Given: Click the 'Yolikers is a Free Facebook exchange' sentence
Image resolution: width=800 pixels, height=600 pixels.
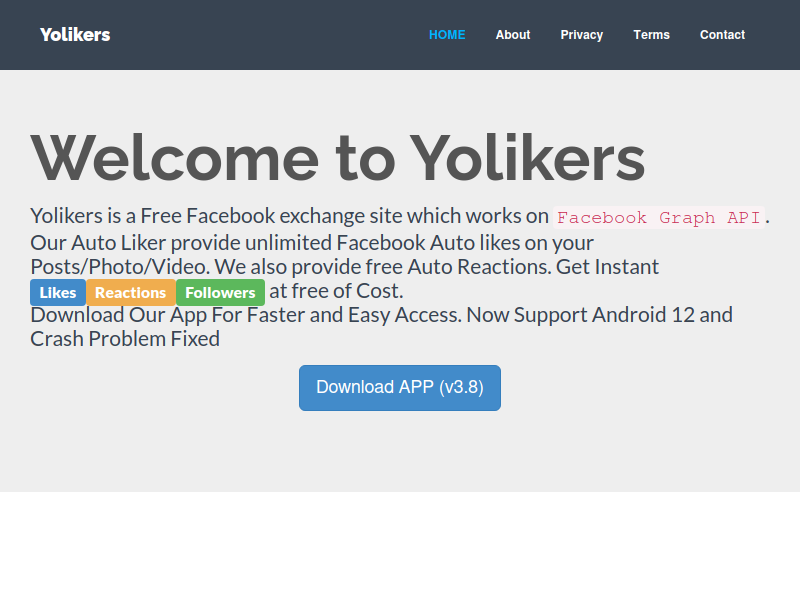Looking at the screenshot, I should tap(289, 216).
